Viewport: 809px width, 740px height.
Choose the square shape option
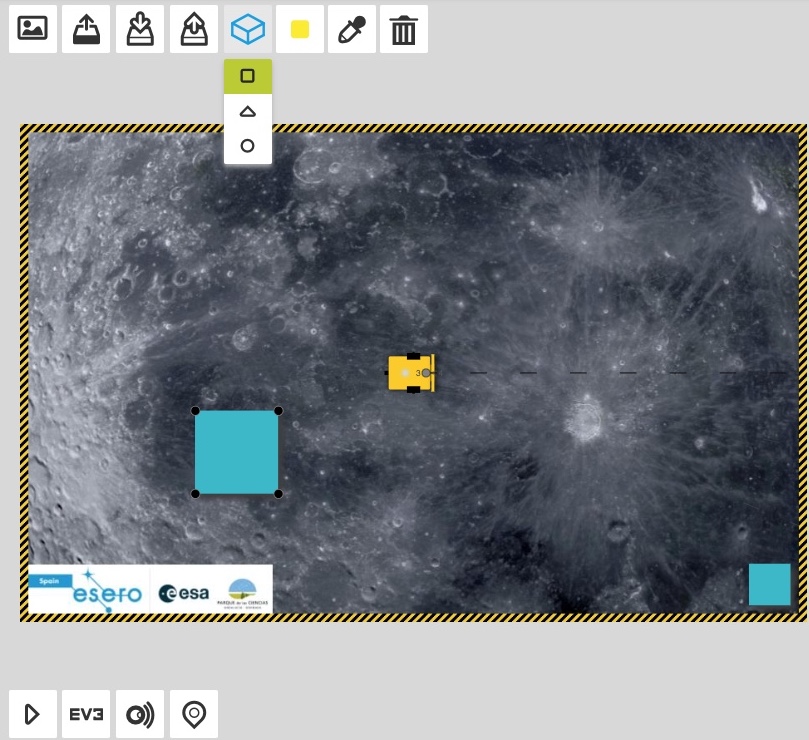(x=248, y=76)
